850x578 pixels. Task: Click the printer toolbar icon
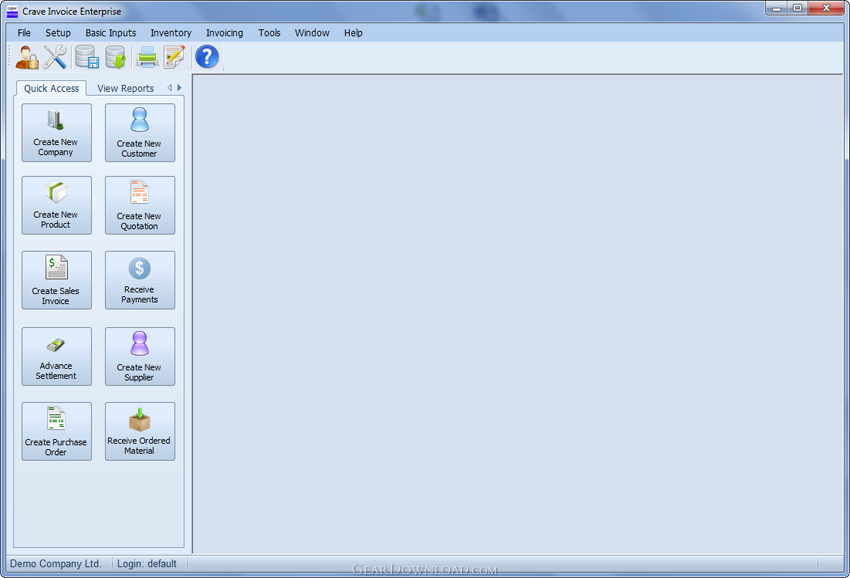coord(147,57)
